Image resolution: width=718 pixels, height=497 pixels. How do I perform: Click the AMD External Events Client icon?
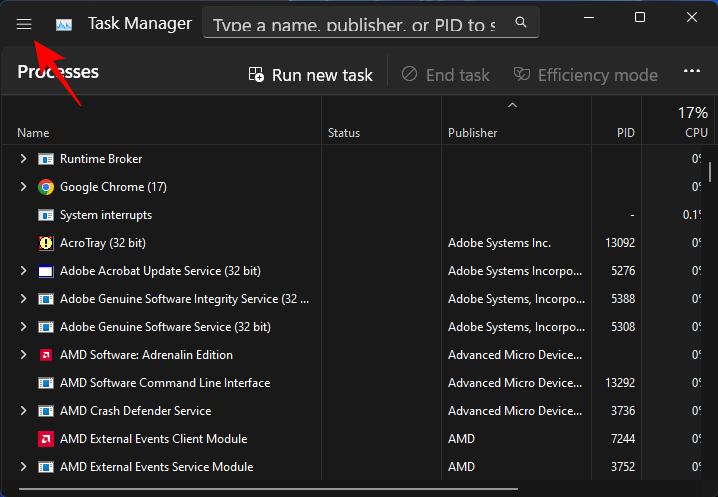(46, 439)
